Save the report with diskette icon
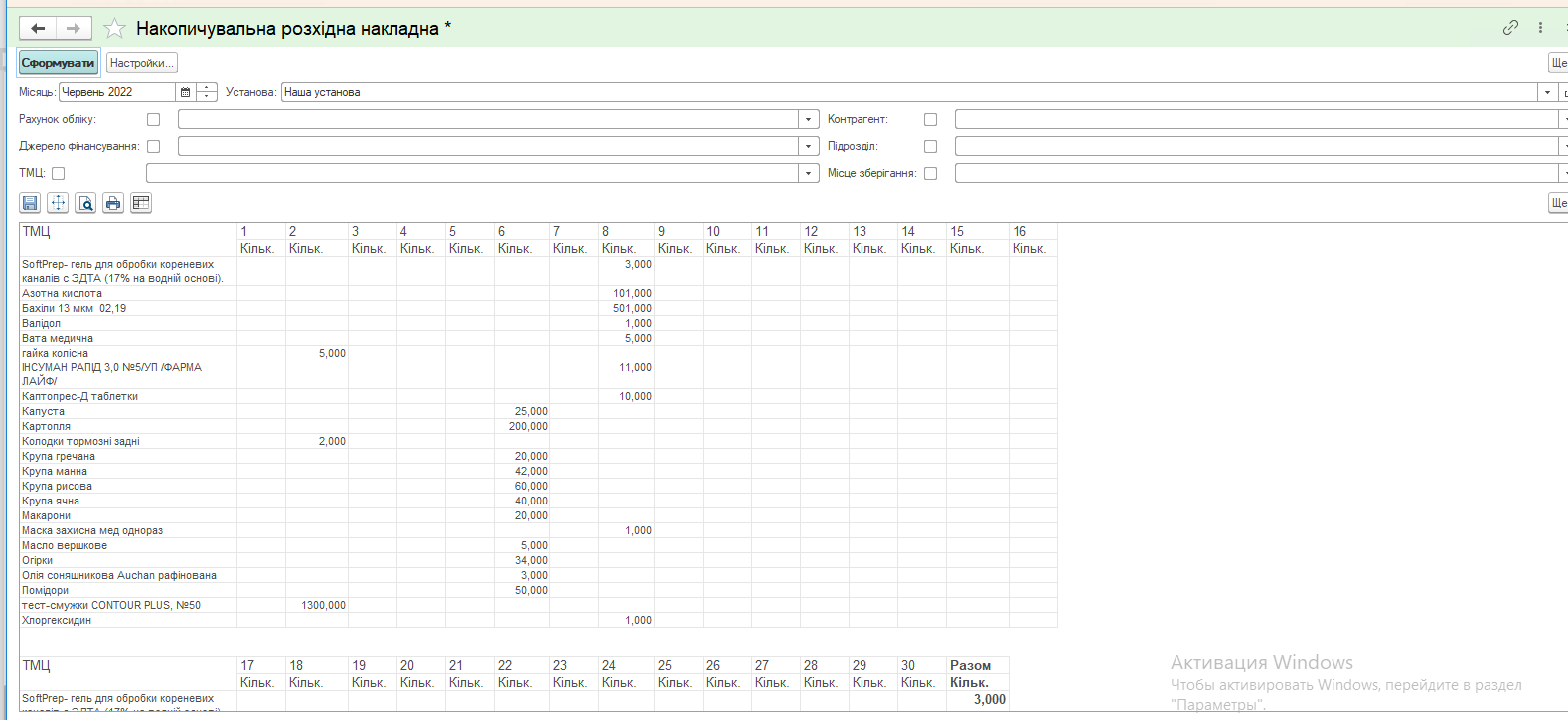 (x=30, y=203)
